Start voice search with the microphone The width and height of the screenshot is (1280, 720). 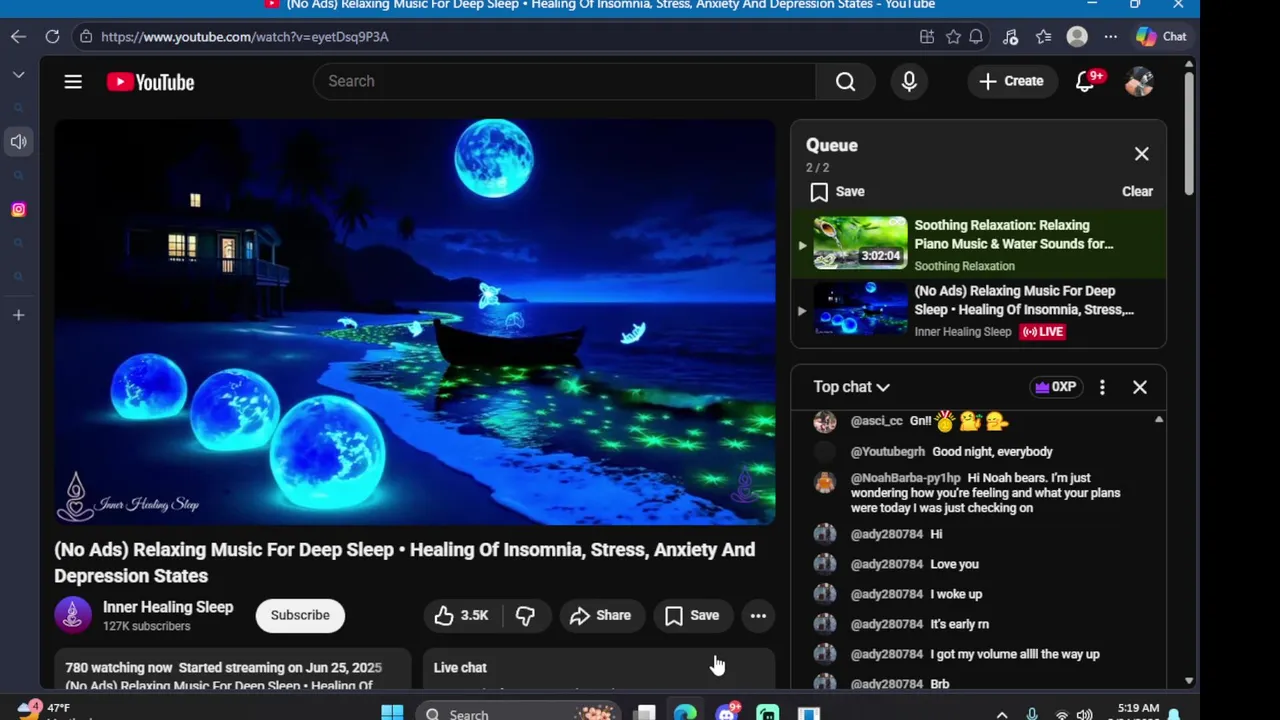click(909, 81)
